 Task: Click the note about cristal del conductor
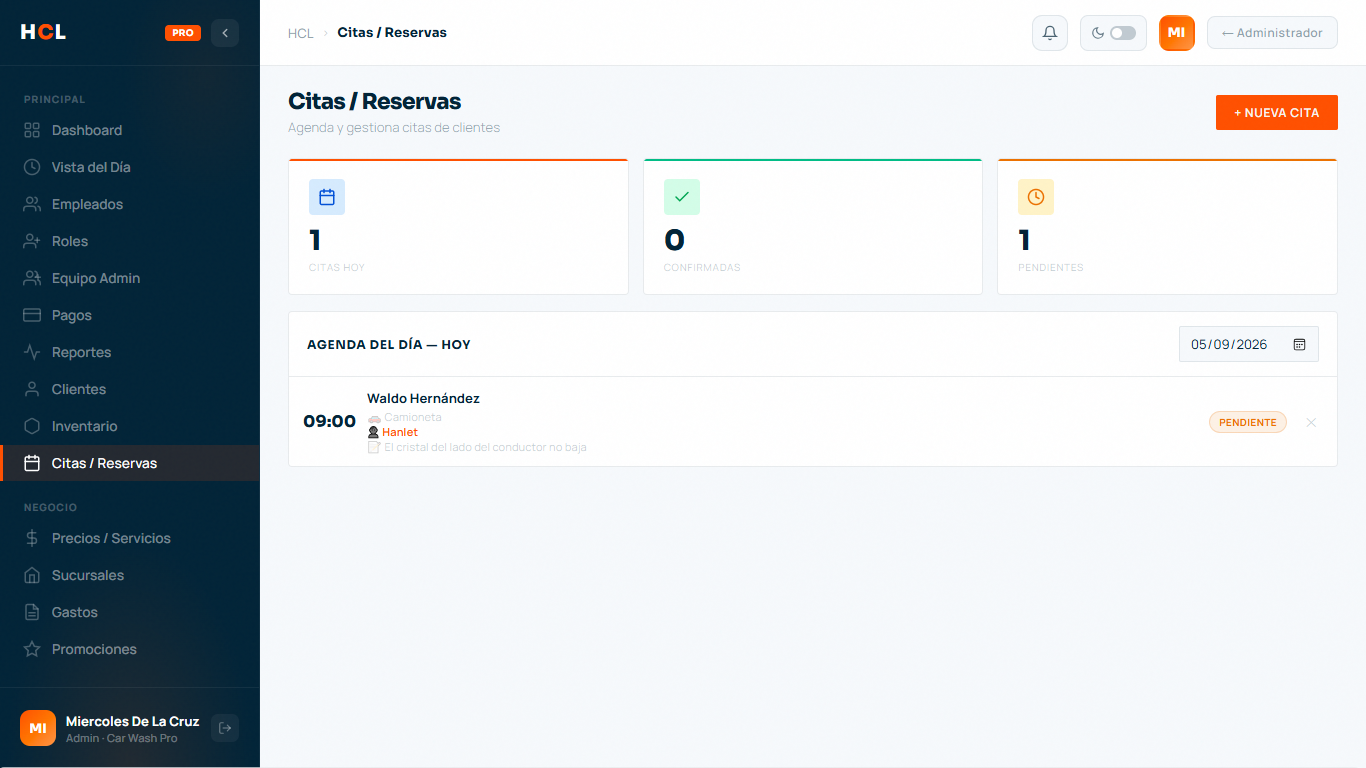tap(485, 447)
